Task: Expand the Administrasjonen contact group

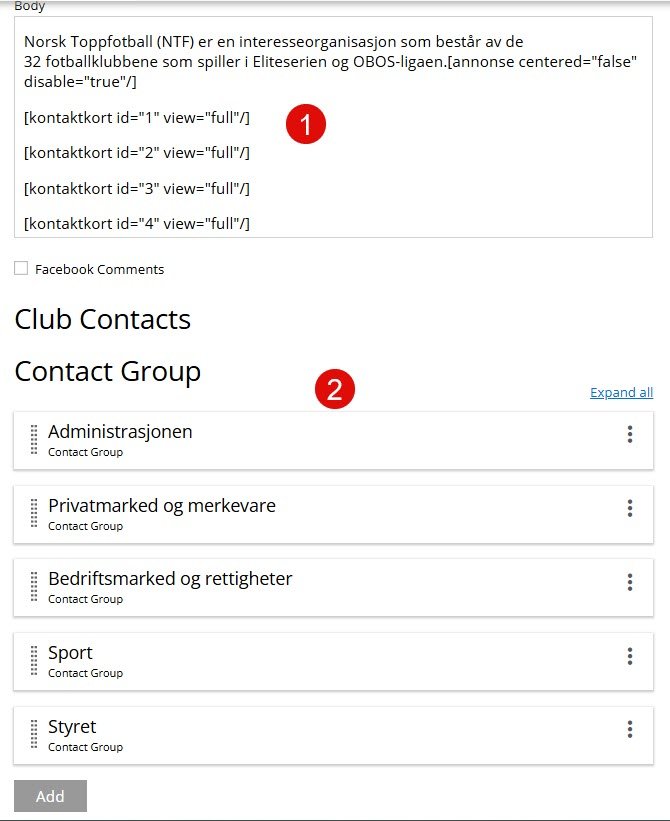Action: [120, 432]
